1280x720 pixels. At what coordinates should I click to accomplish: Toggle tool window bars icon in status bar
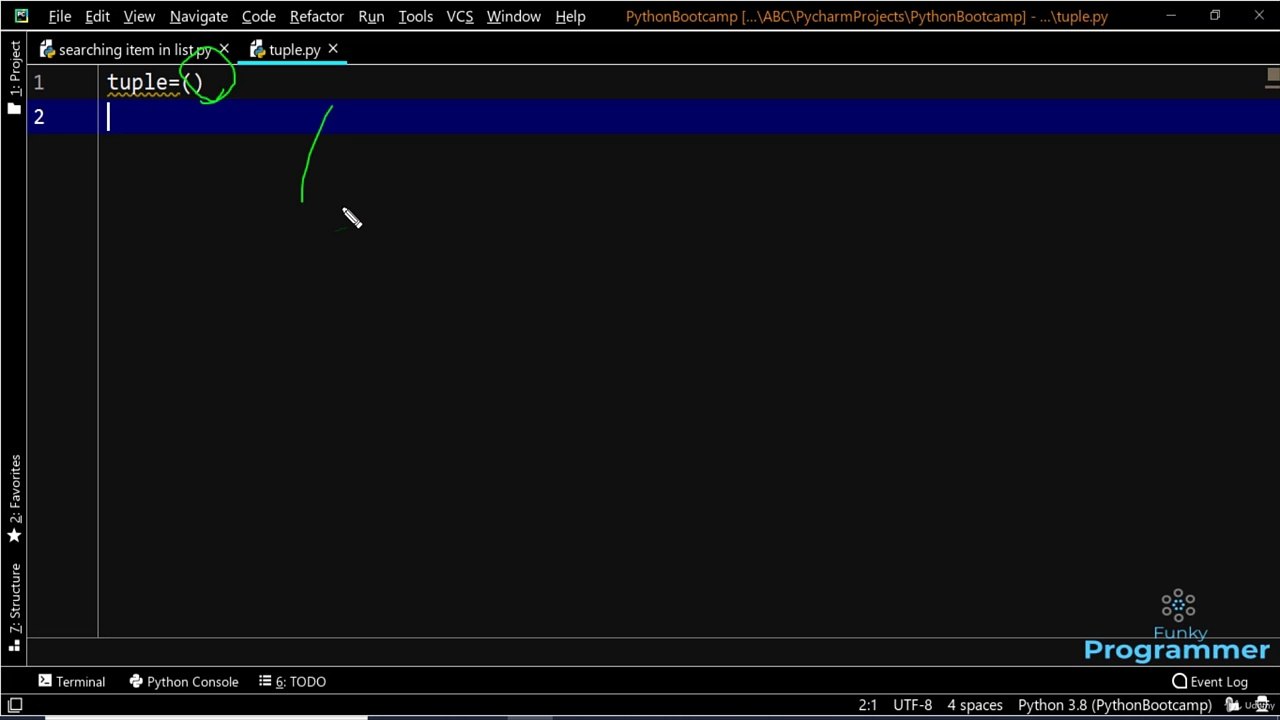pos(15,706)
